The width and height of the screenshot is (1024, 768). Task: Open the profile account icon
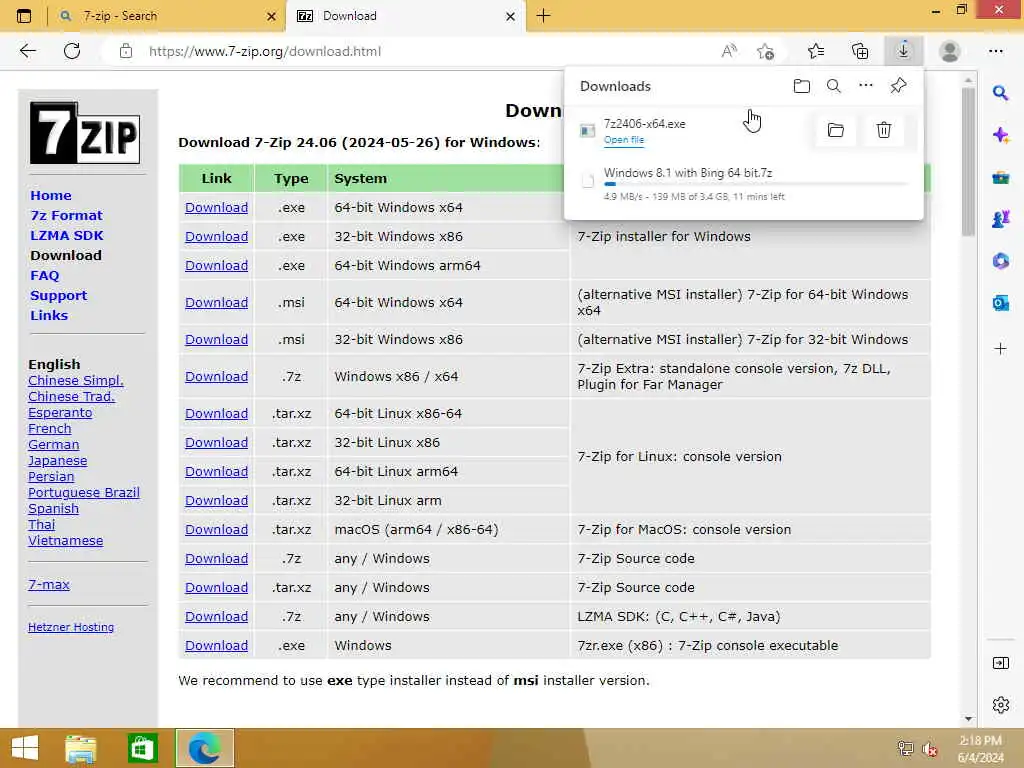click(x=950, y=51)
